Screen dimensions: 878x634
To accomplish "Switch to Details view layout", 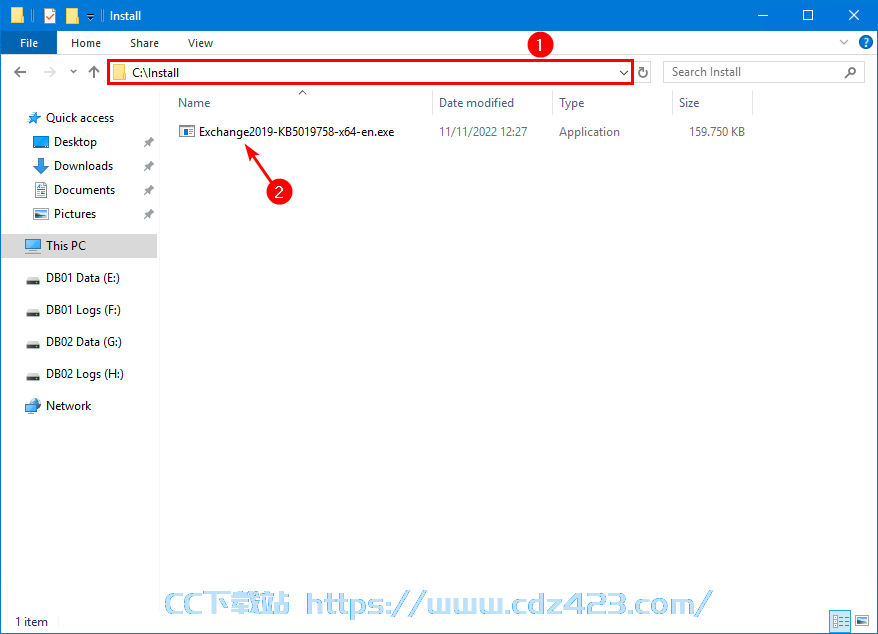I will coord(840,621).
